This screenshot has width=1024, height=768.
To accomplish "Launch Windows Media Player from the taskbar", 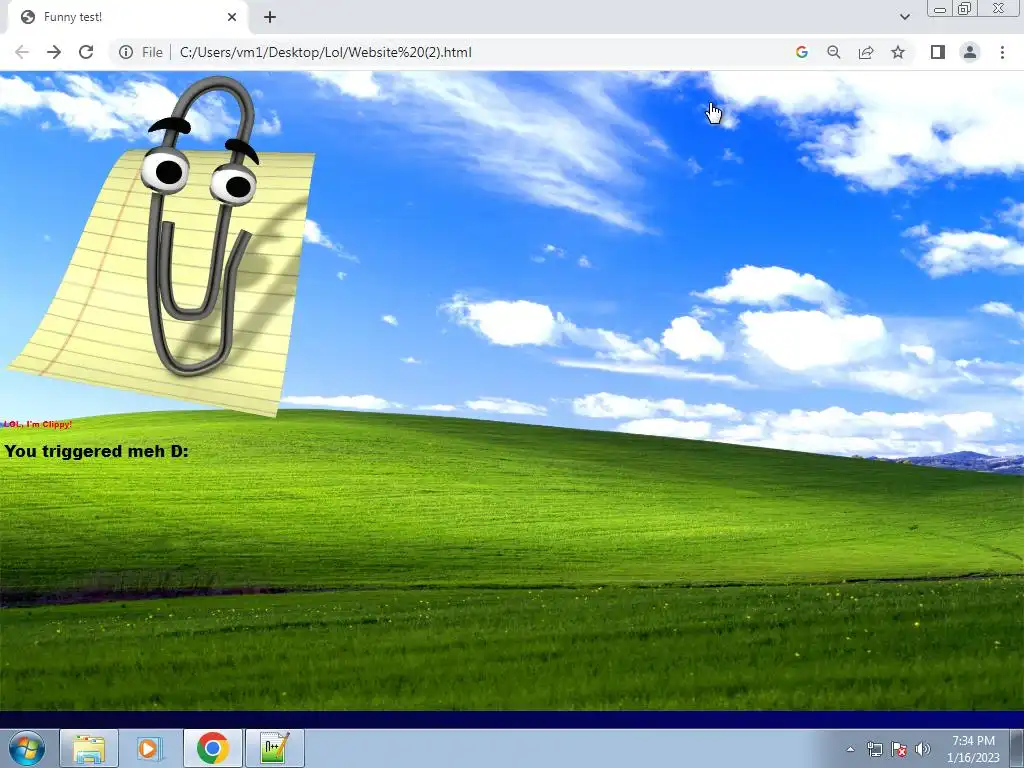I will (x=150, y=748).
